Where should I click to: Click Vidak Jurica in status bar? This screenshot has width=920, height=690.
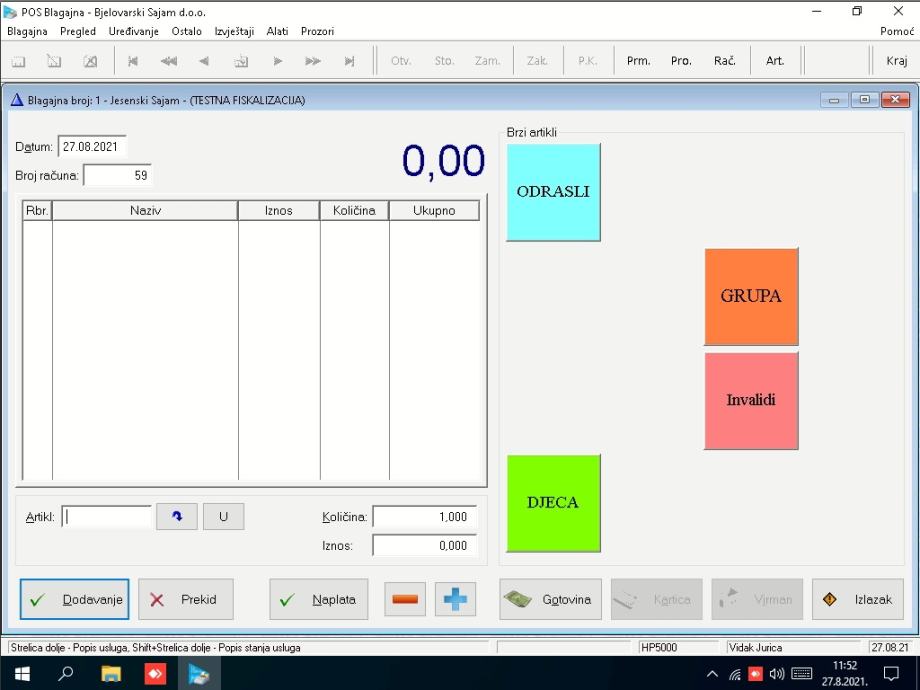coord(756,648)
